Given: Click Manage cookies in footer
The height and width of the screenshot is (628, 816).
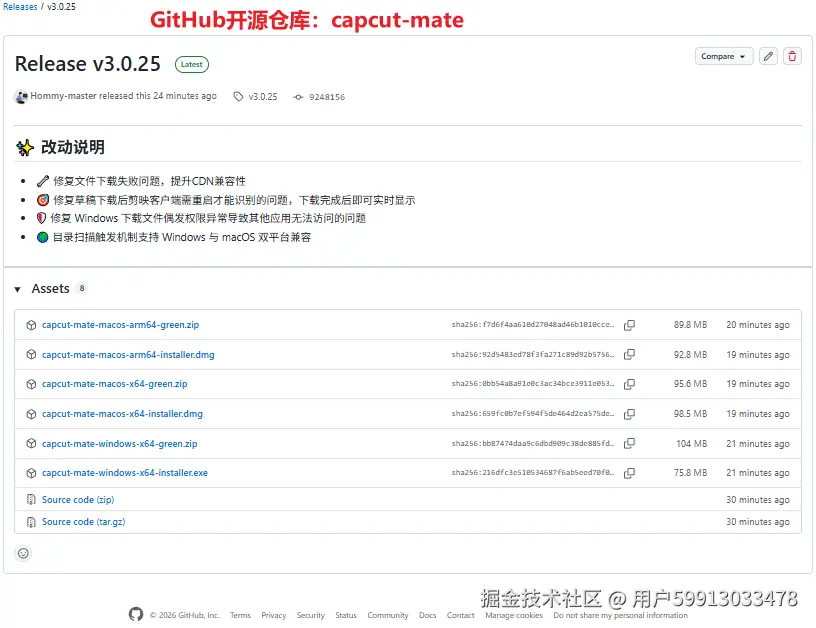Looking at the screenshot, I should coord(514,616).
